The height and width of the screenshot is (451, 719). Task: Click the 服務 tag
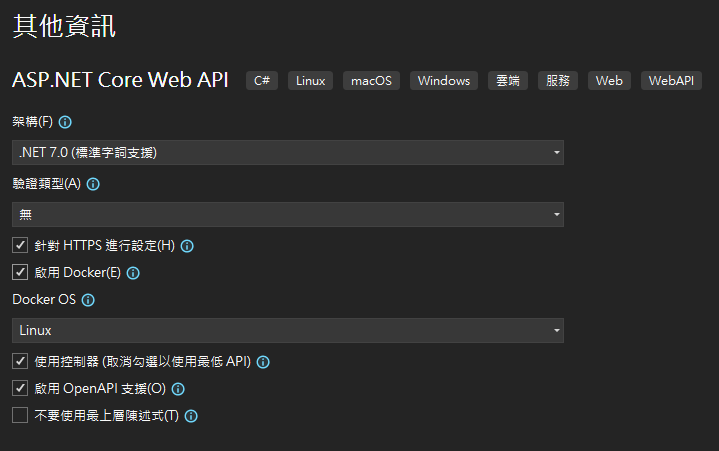(x=558, y=81)
